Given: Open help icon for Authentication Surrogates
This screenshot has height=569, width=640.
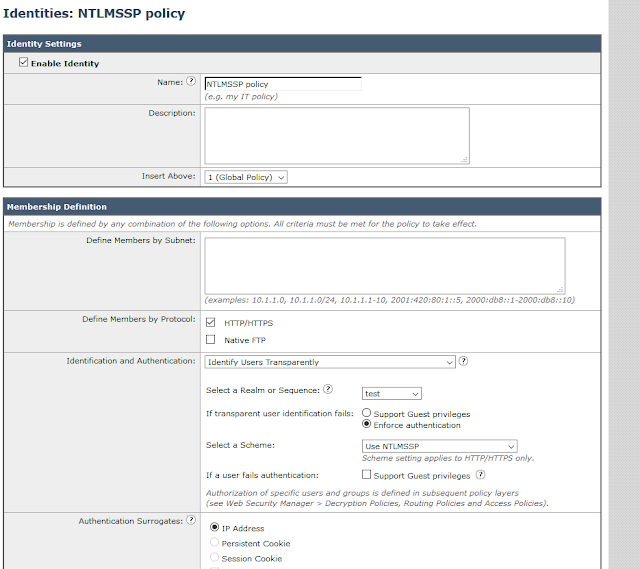Looking at the screenshot, I should pyautogui.click(x=191, y=520).
